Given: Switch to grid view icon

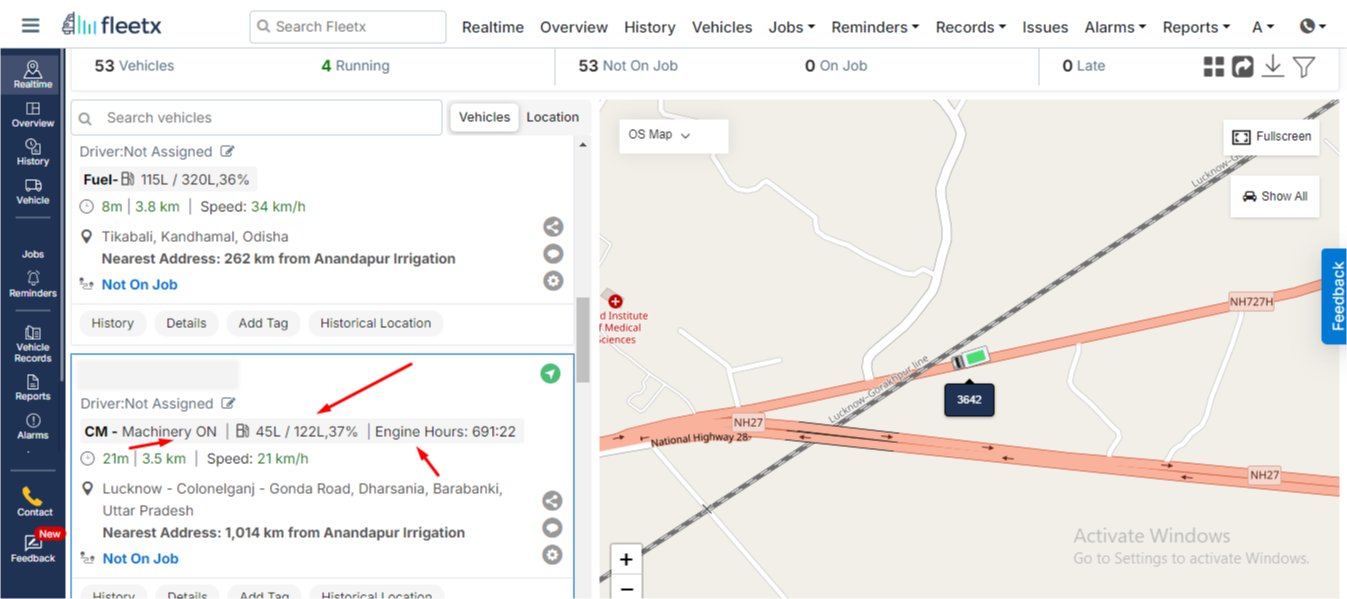Looking at the screenshot, I should (x=1214, y=67).
